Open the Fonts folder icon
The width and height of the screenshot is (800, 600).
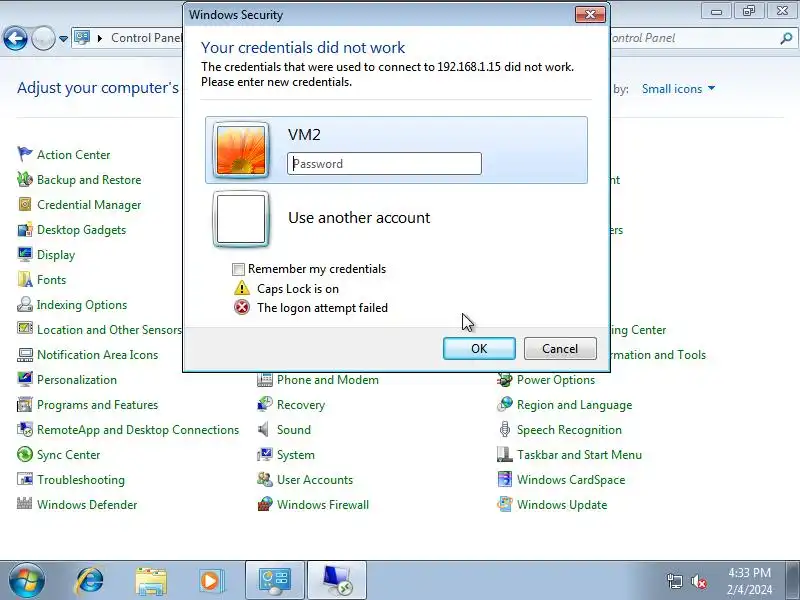point(24,279)
